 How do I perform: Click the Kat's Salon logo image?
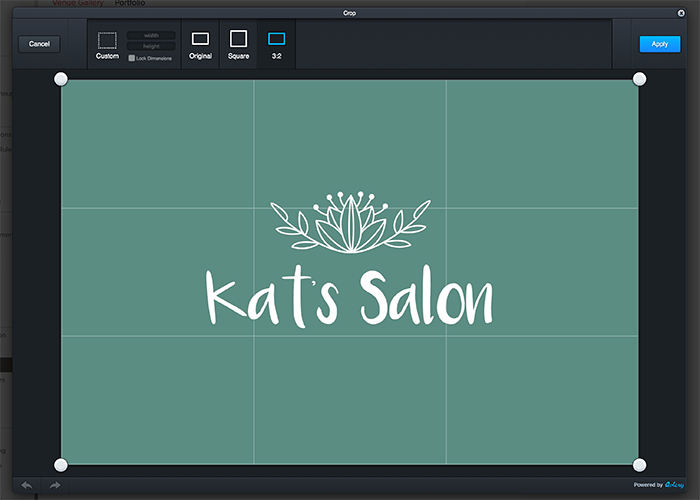(x=350, y=260)
